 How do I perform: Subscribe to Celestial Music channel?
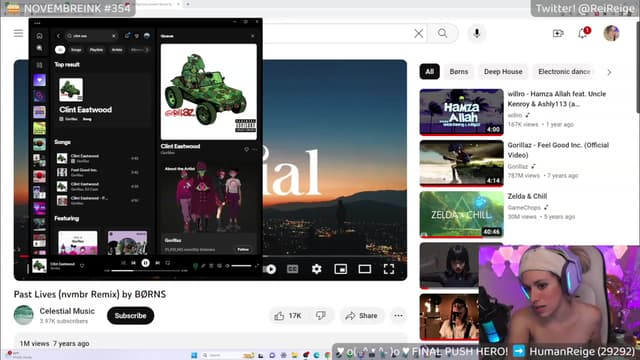point(130,316)
